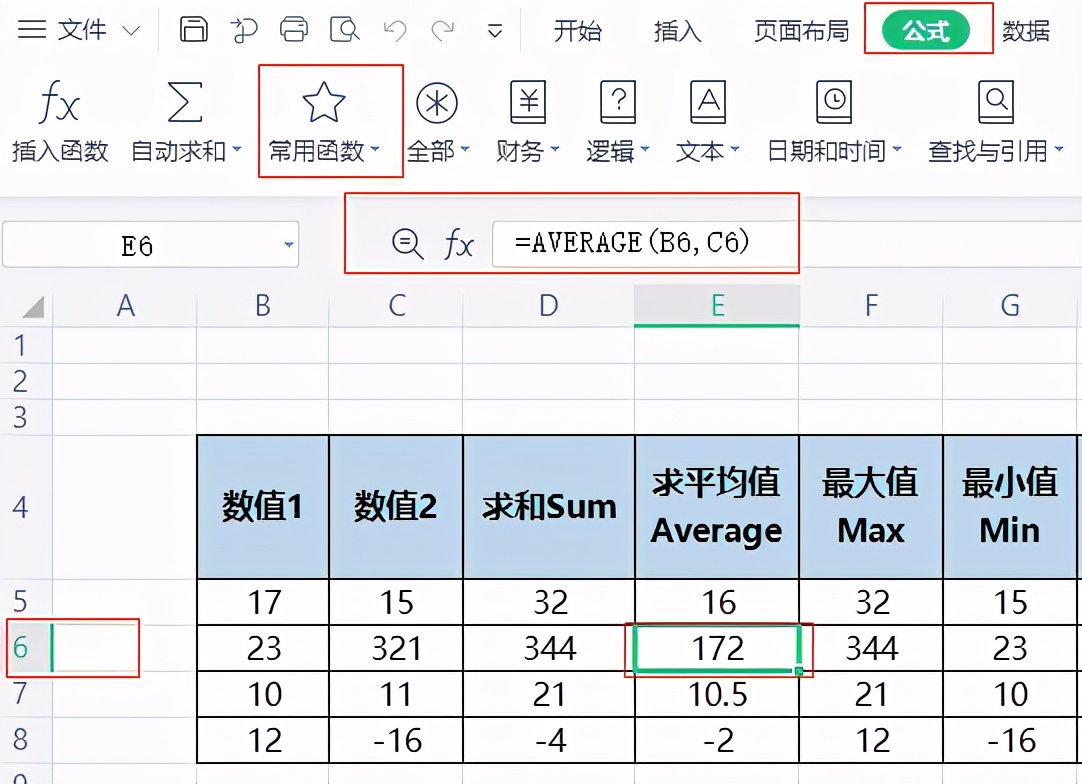Select row 4 header
The height and width of the screenshot is (784, 1082).
click(25, 507)
